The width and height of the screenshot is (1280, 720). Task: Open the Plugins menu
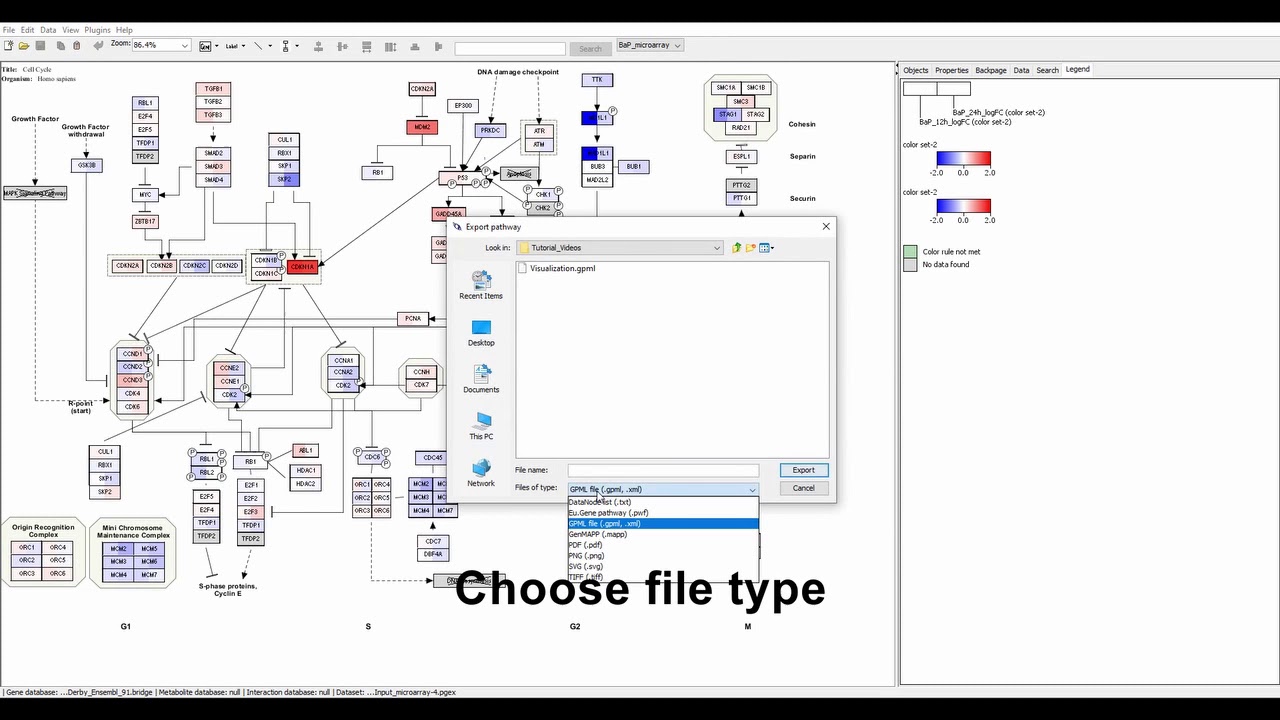point(98,30)
